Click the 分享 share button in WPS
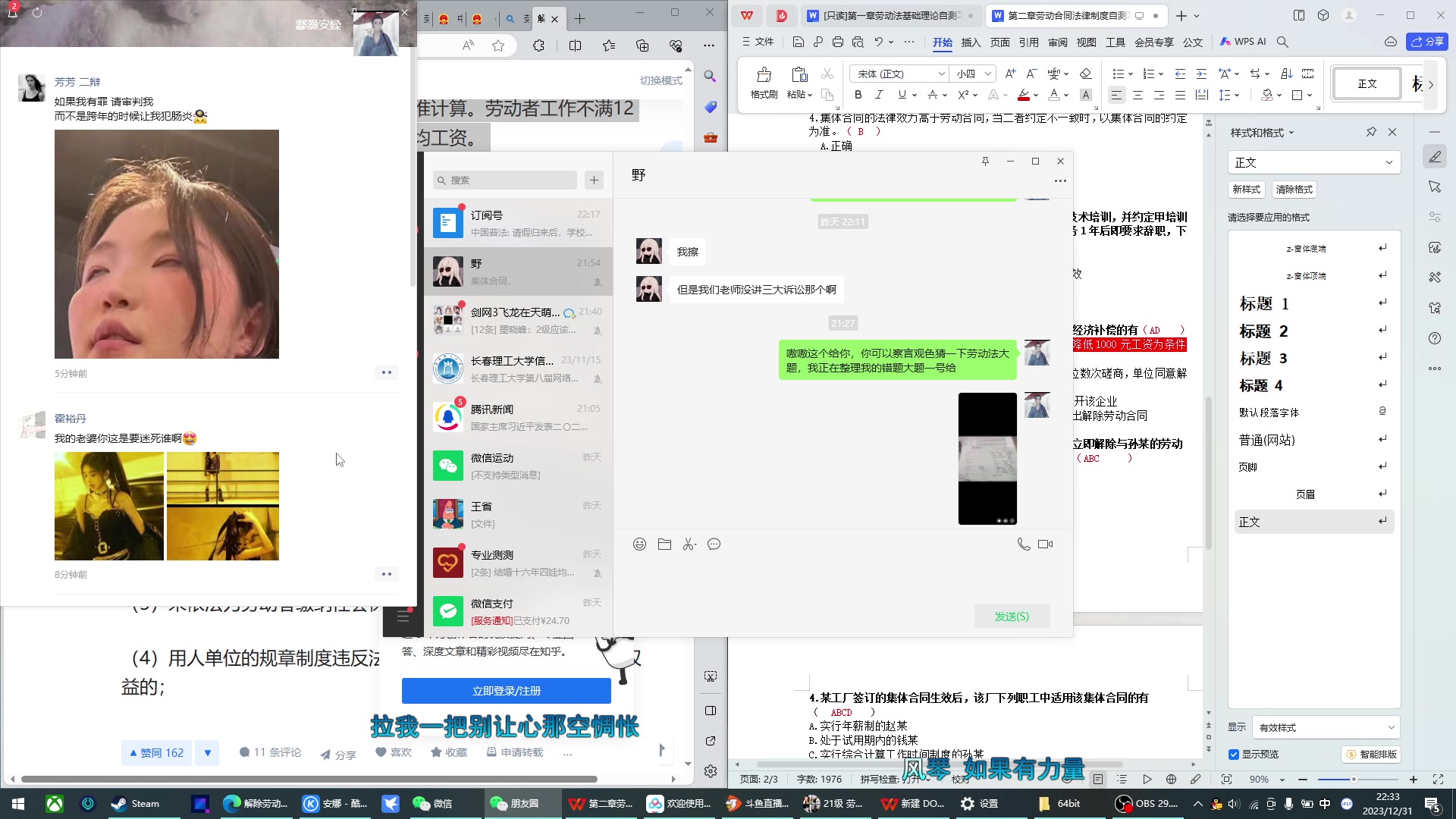Screen dimensions: 1456x819 [1426, 42]
